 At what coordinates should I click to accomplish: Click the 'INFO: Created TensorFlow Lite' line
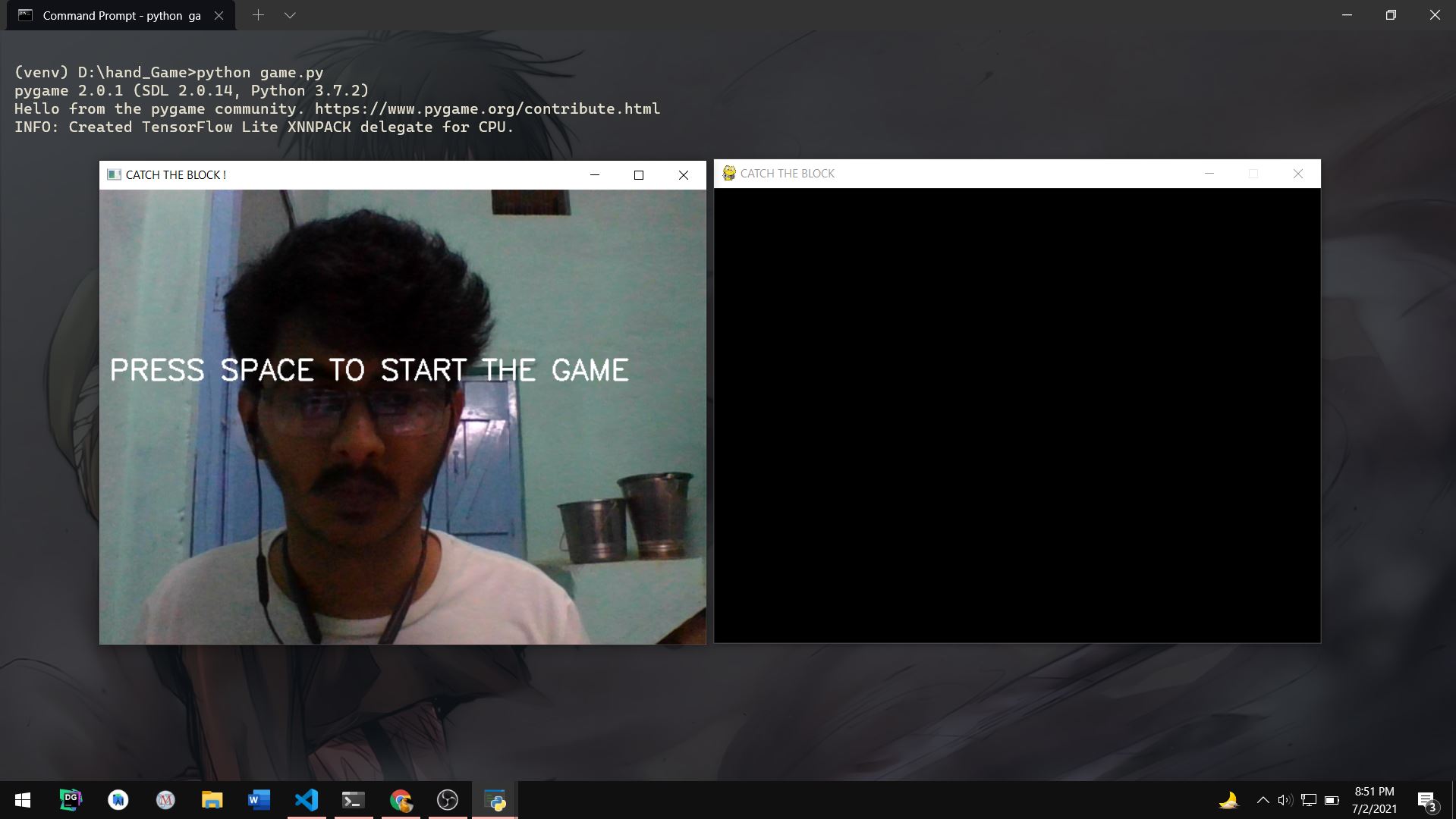coord(264,127)
